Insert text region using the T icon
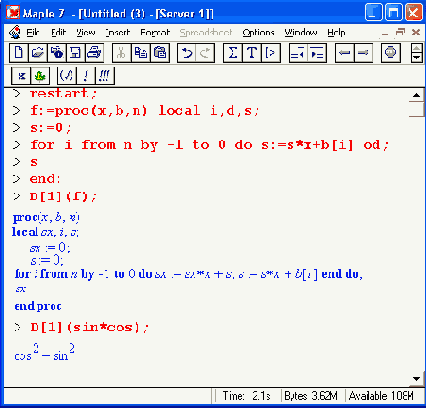 252,53
